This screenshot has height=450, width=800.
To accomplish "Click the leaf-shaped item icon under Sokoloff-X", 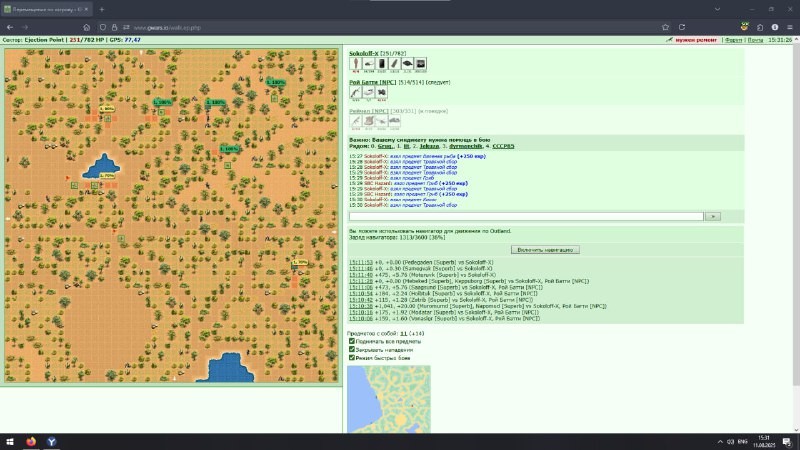I will coord(394,64).
